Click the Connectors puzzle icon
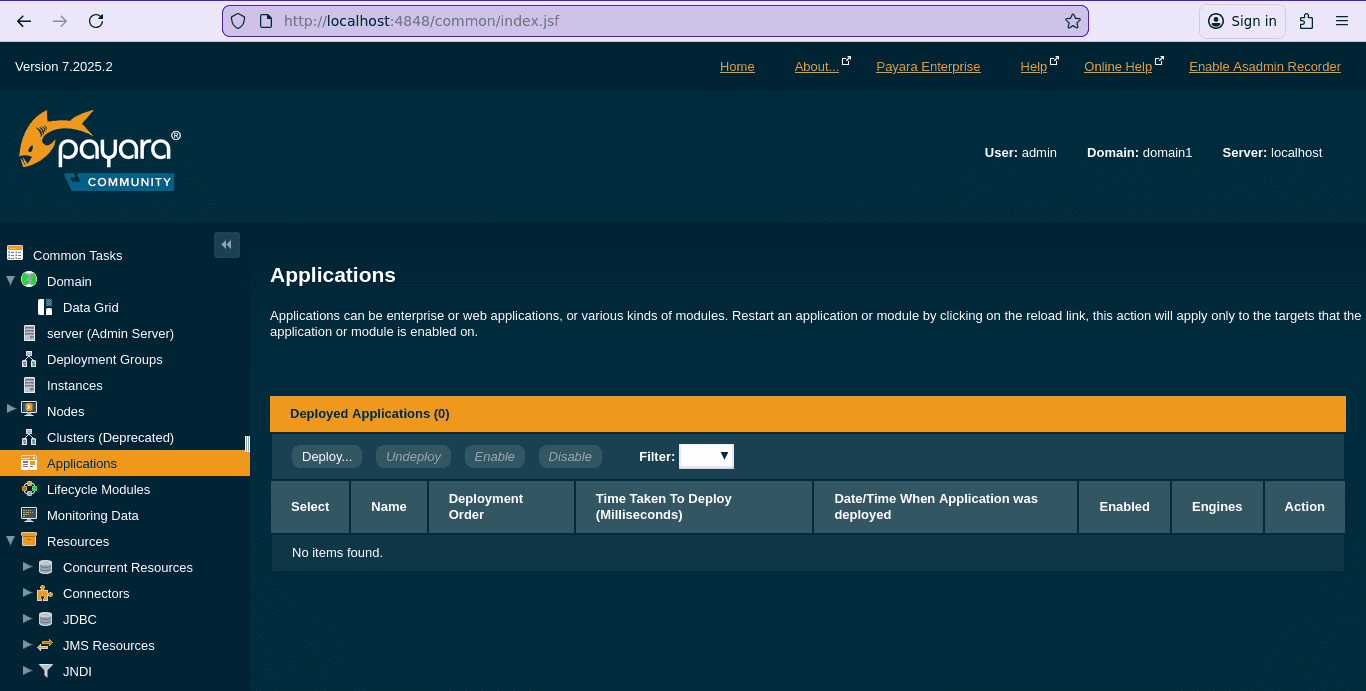Image resolution: width=1366 pixels, height=691 pixels. click(45, 593)
